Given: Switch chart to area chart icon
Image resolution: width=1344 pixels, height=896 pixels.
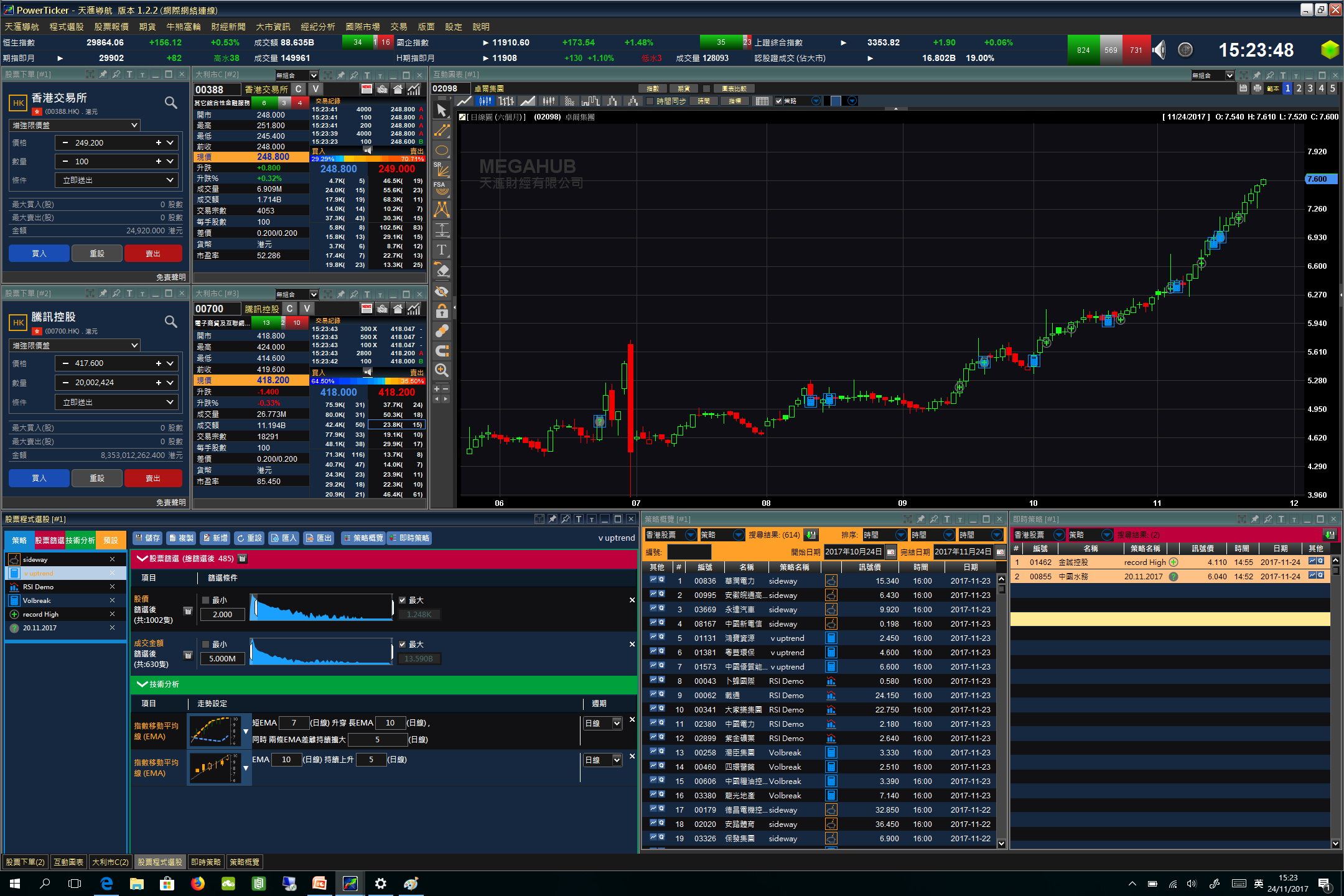Looking at the screenshot, I should click(527, 101).
